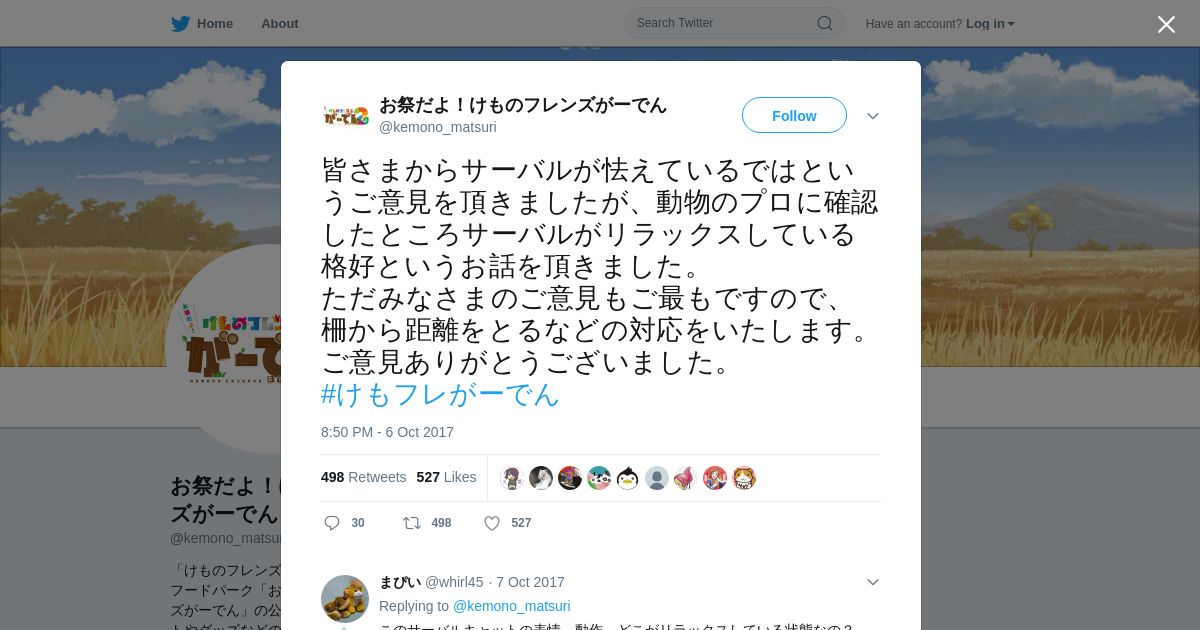The width and height of the screenshot is (1200, 630).
Task: Expand options chevron on まぴぃ's reply
Action: (873, 582)
